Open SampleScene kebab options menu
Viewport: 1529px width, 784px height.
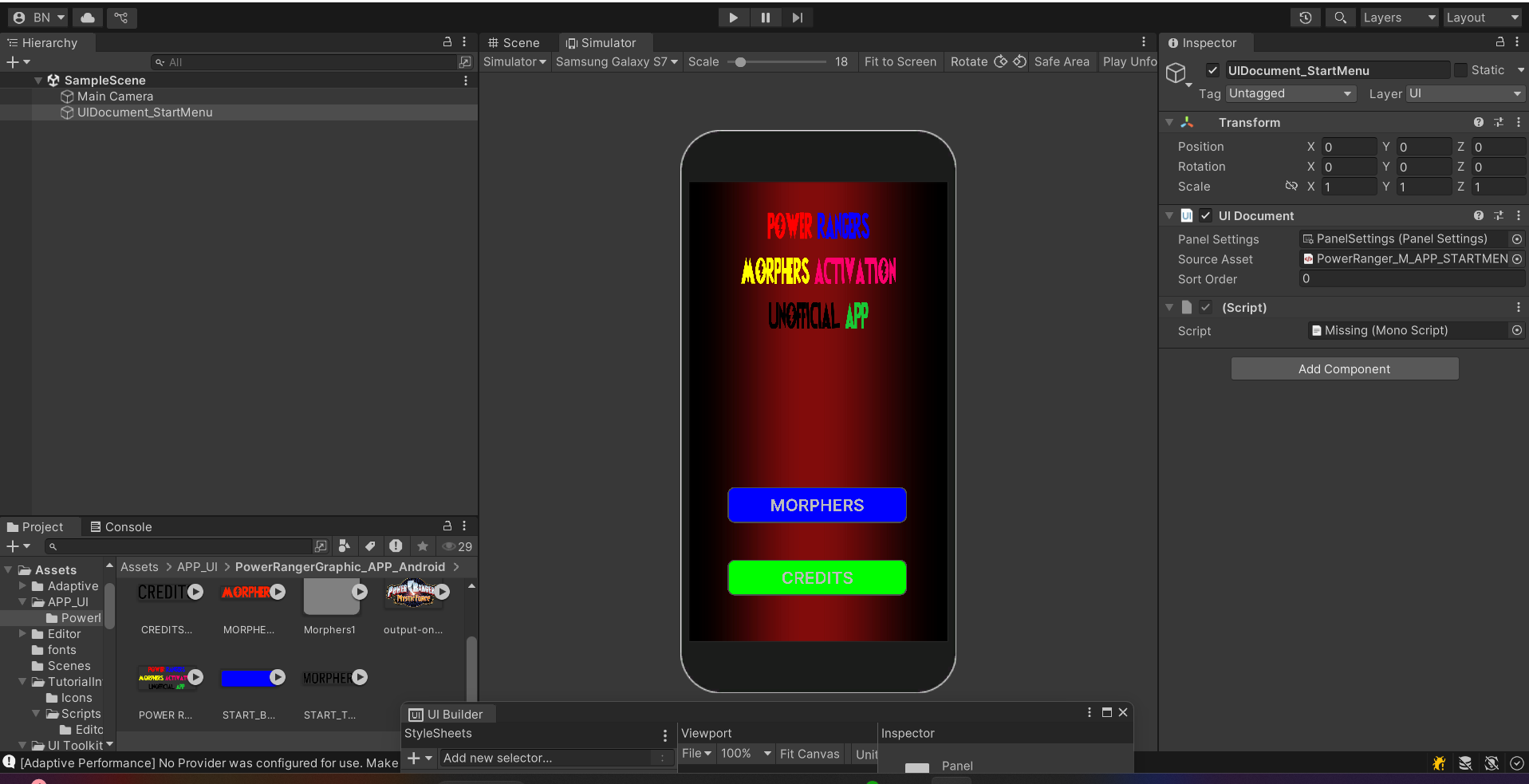[466, 81]
